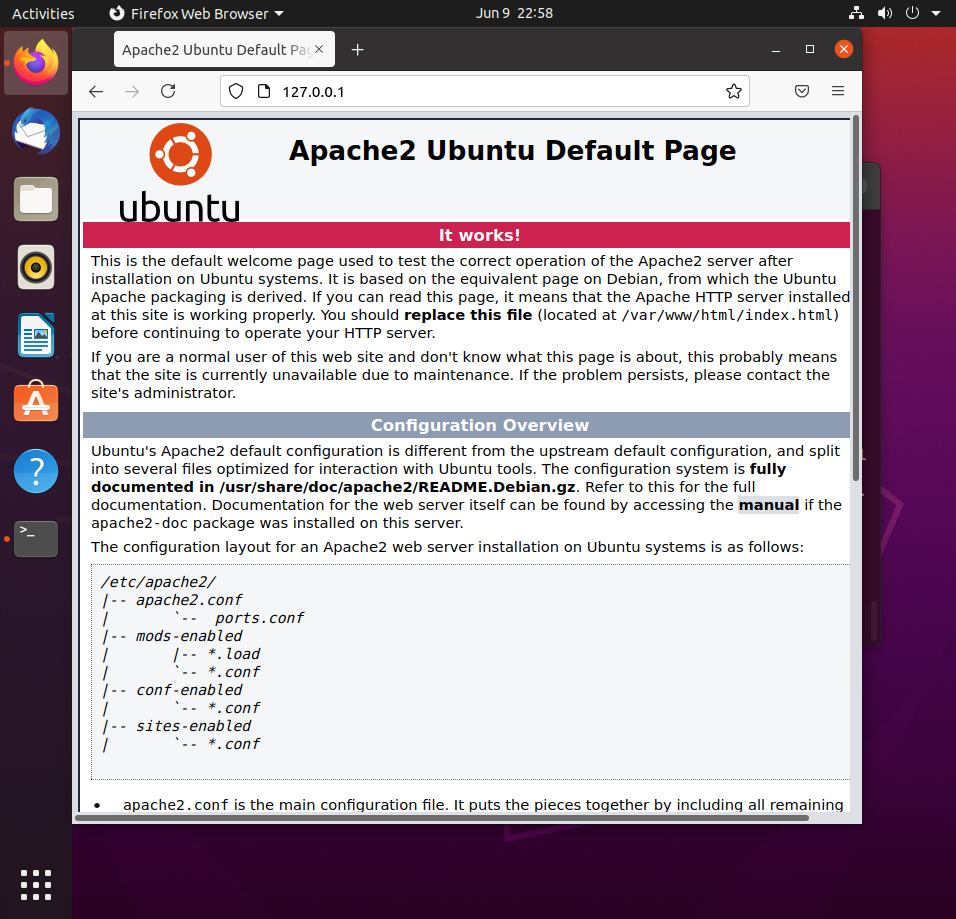Click 'ports.conf' in the config tree

coord(259,618)
